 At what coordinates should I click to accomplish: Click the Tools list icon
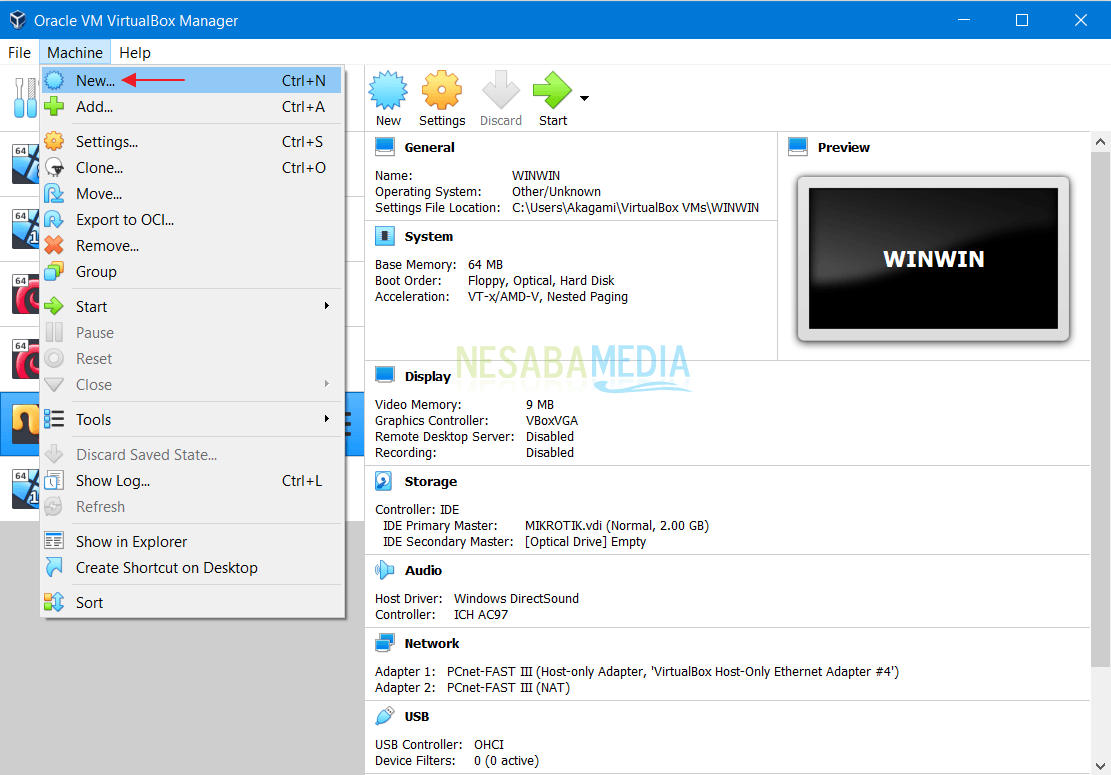click(55, 419)
